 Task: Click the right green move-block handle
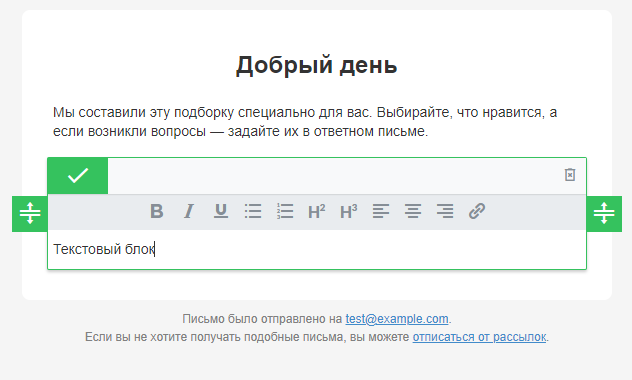[x=604, y=214]
